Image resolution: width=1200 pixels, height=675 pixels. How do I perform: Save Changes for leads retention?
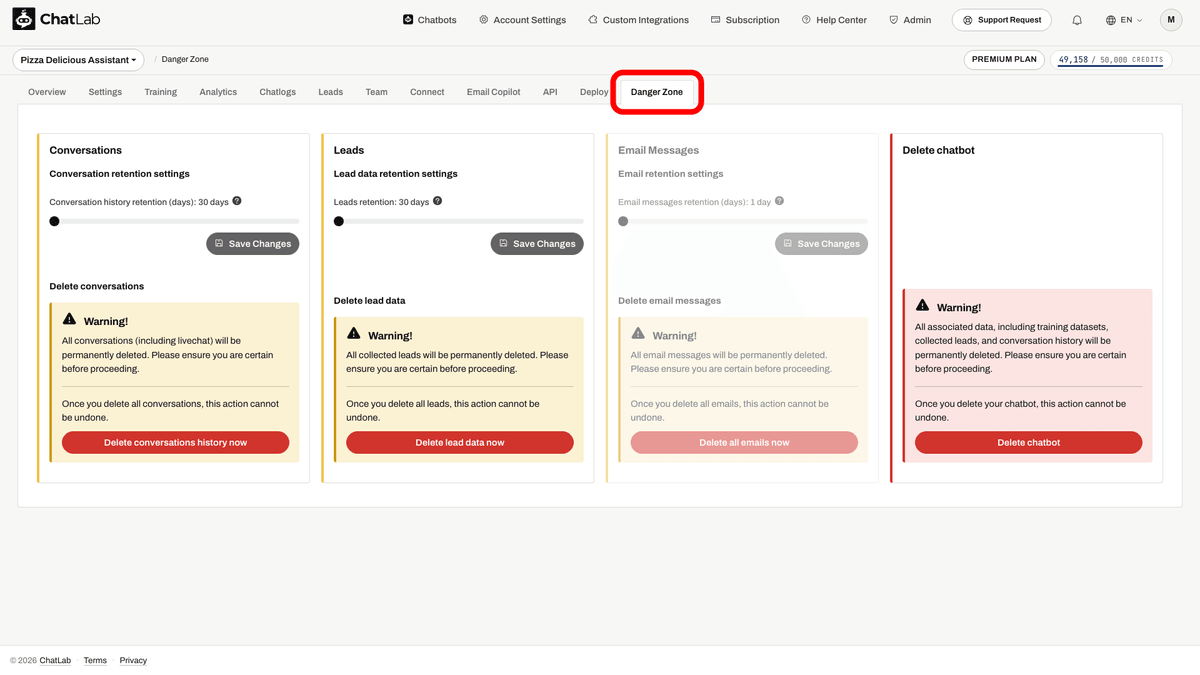pos(537,243)
